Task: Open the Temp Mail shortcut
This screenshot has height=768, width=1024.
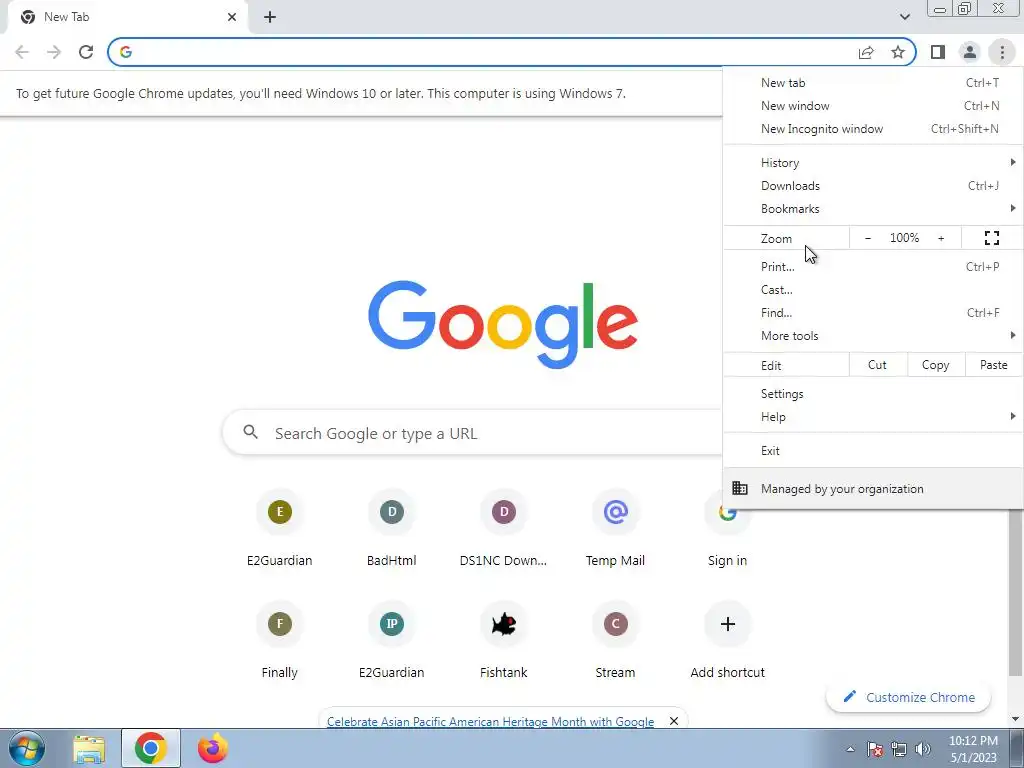Action: [x=615, y=530]
